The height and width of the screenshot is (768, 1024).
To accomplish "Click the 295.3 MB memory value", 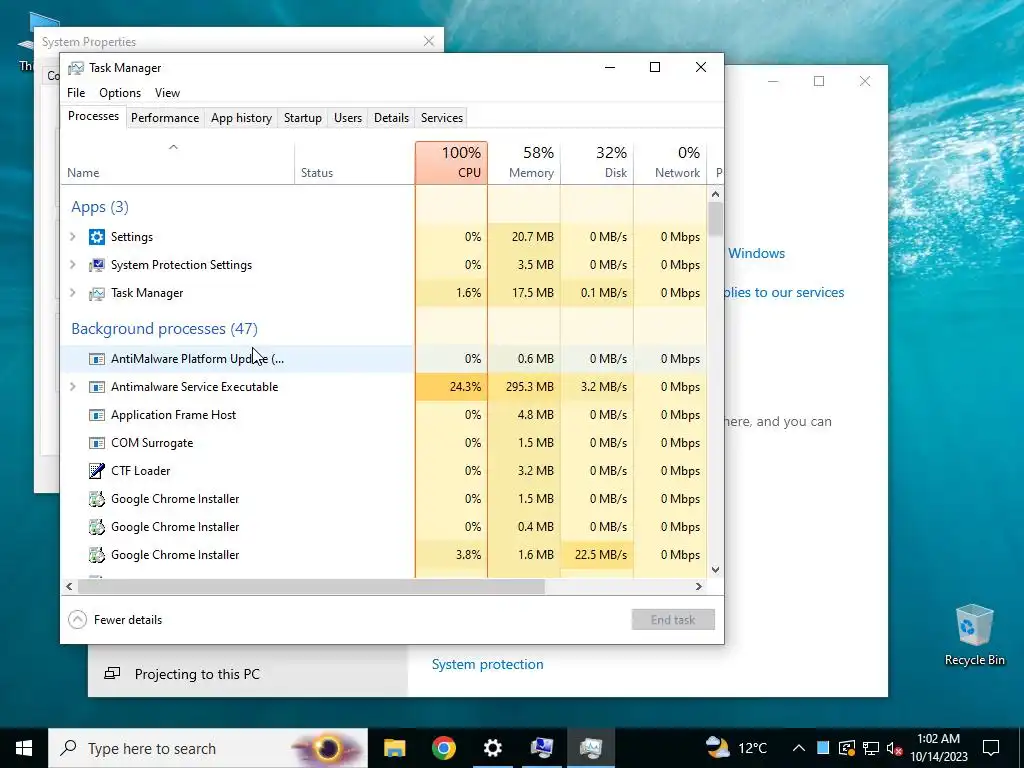I will (x=524, y=387).
